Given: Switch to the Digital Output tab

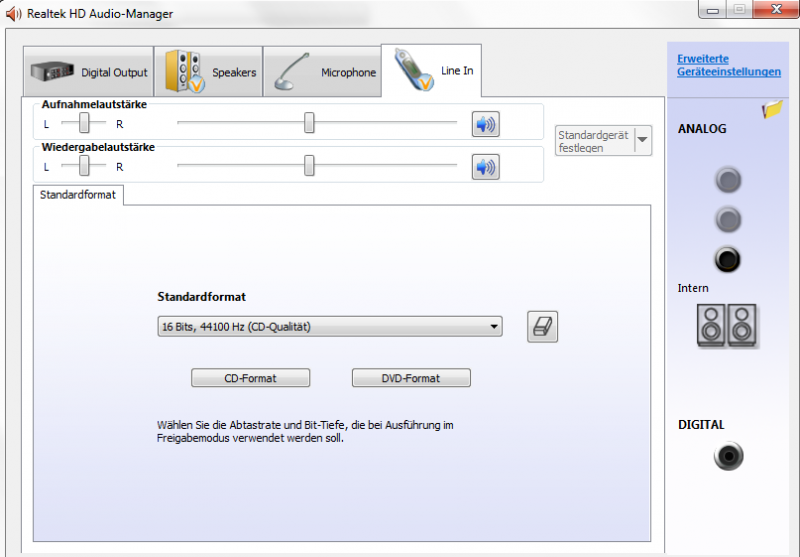Looking at the screenshot, I should (x=89, y=71).
